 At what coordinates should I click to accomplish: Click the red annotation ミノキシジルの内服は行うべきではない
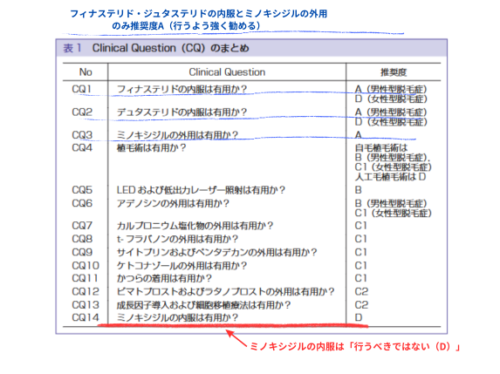[x=355, y=347]
